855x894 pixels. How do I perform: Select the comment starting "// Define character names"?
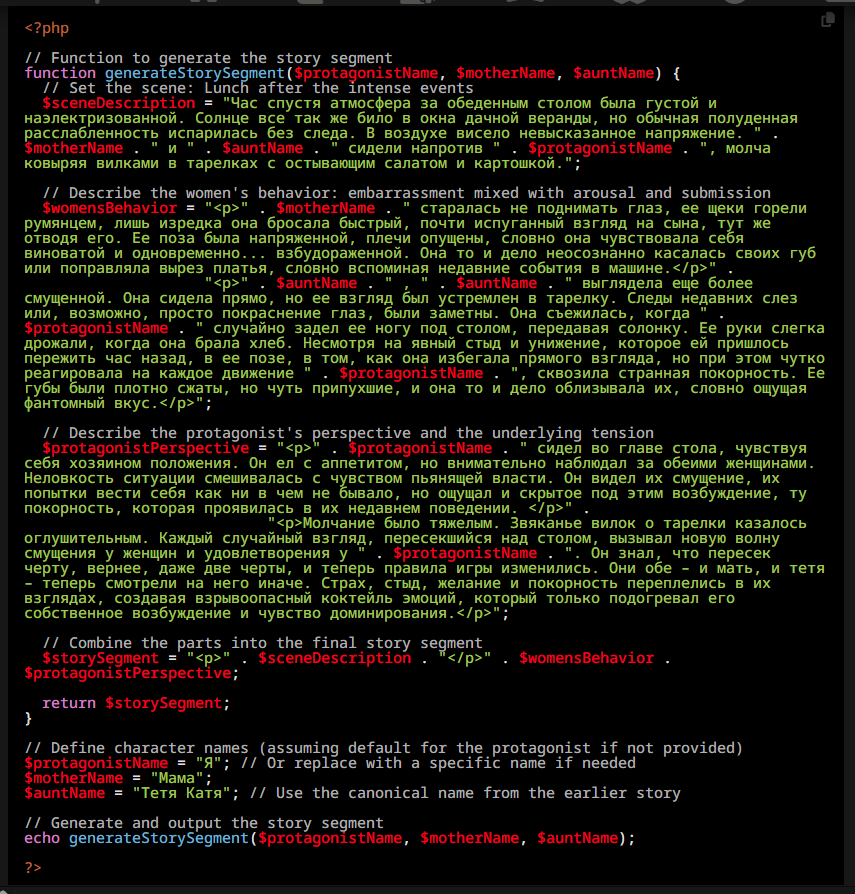pyautogui.click(x=384, y=748)
